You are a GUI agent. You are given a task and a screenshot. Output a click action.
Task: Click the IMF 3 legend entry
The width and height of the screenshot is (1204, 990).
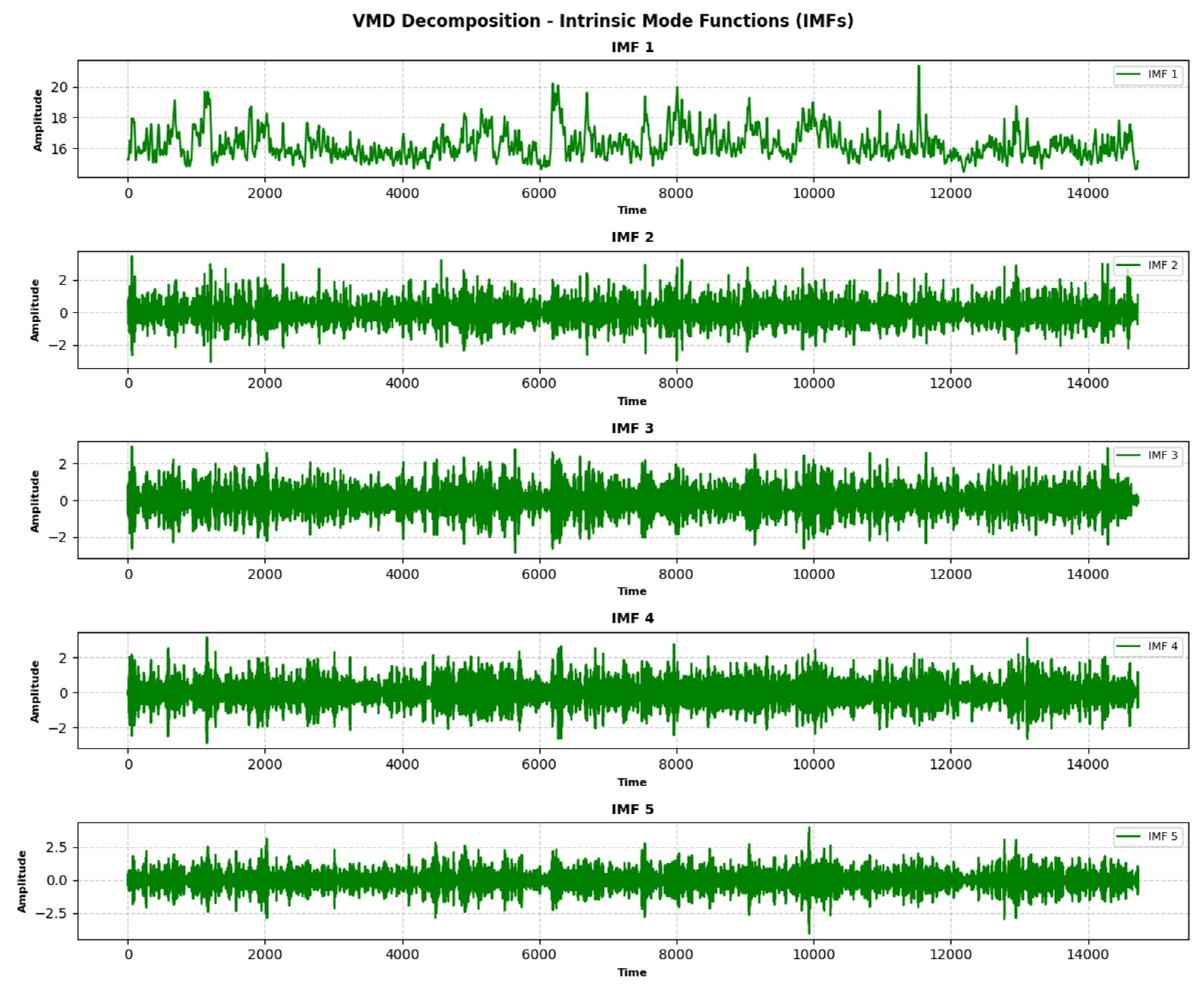pos(1148,455)
